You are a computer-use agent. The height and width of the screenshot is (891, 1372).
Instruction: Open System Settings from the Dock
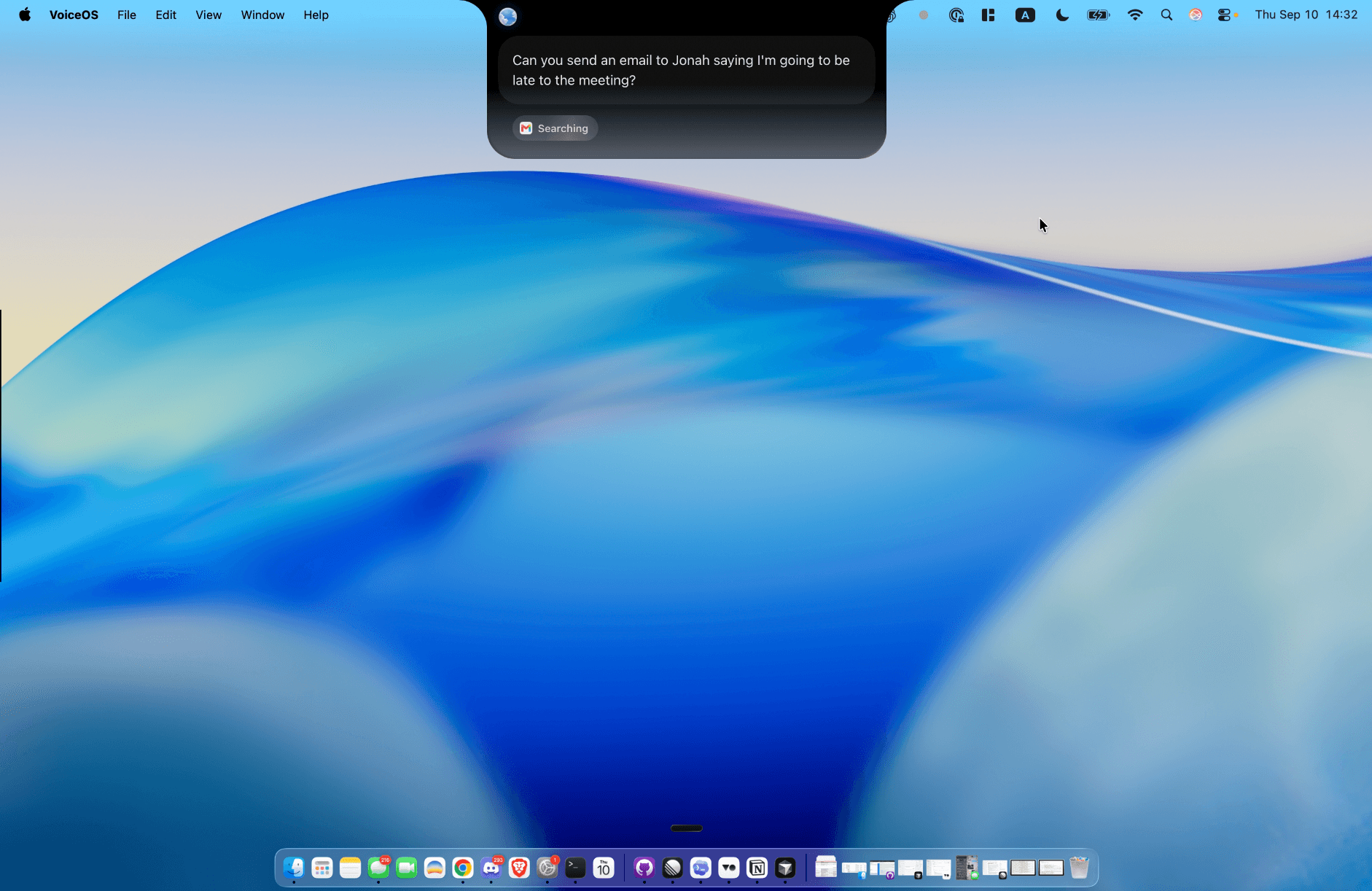[x=547, y=868]
